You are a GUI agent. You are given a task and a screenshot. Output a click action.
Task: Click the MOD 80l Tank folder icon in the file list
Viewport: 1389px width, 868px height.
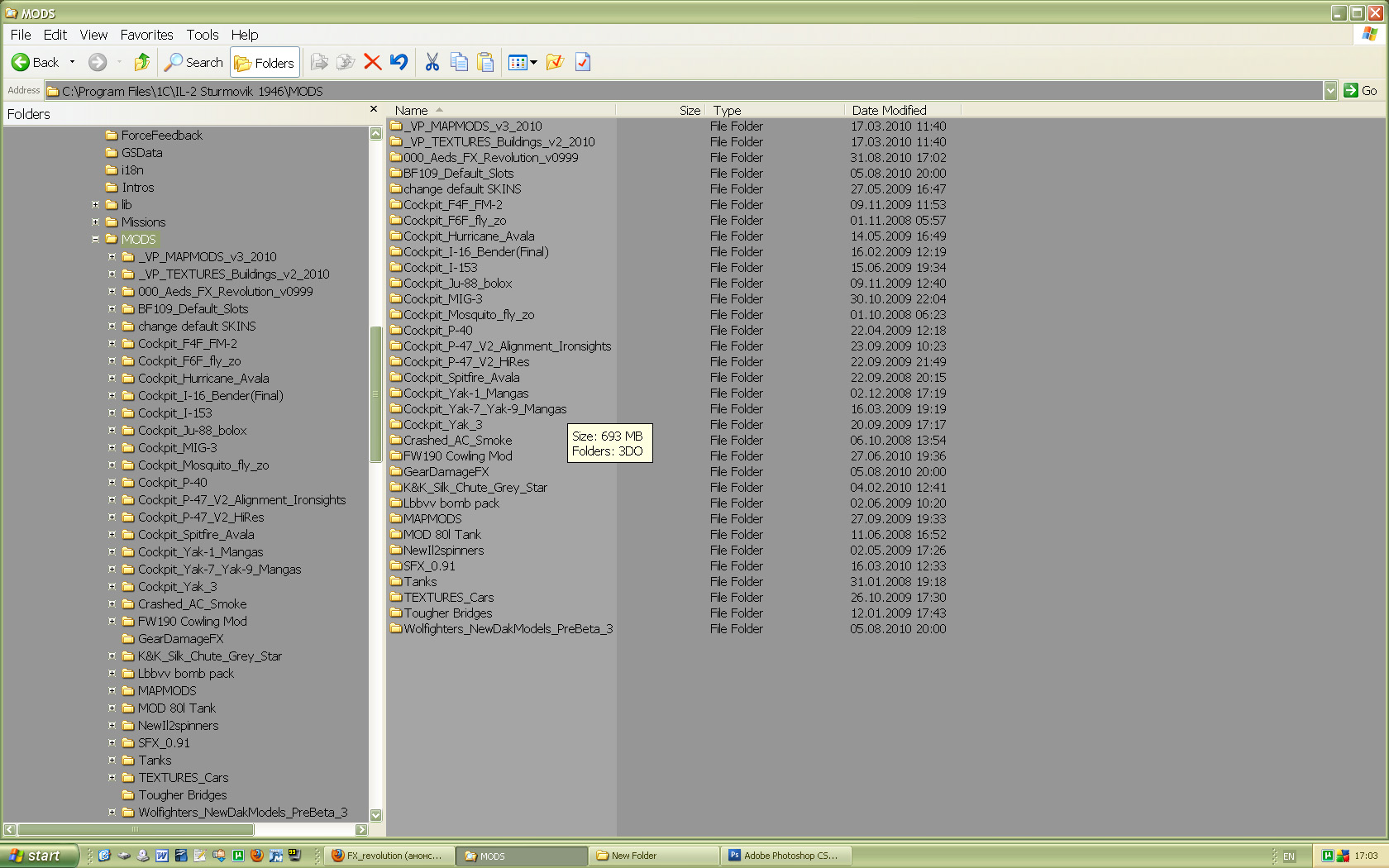coord(396,534)
